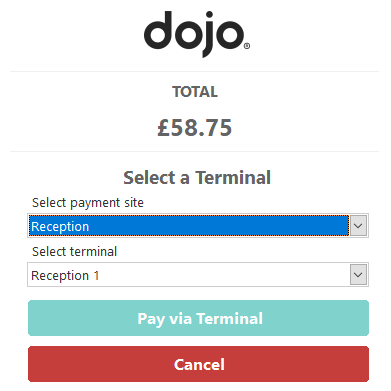This screenshot has width=391, height=391.
Task: Click the registered trademark symbol beside dojo
Action: pos(247,46)
